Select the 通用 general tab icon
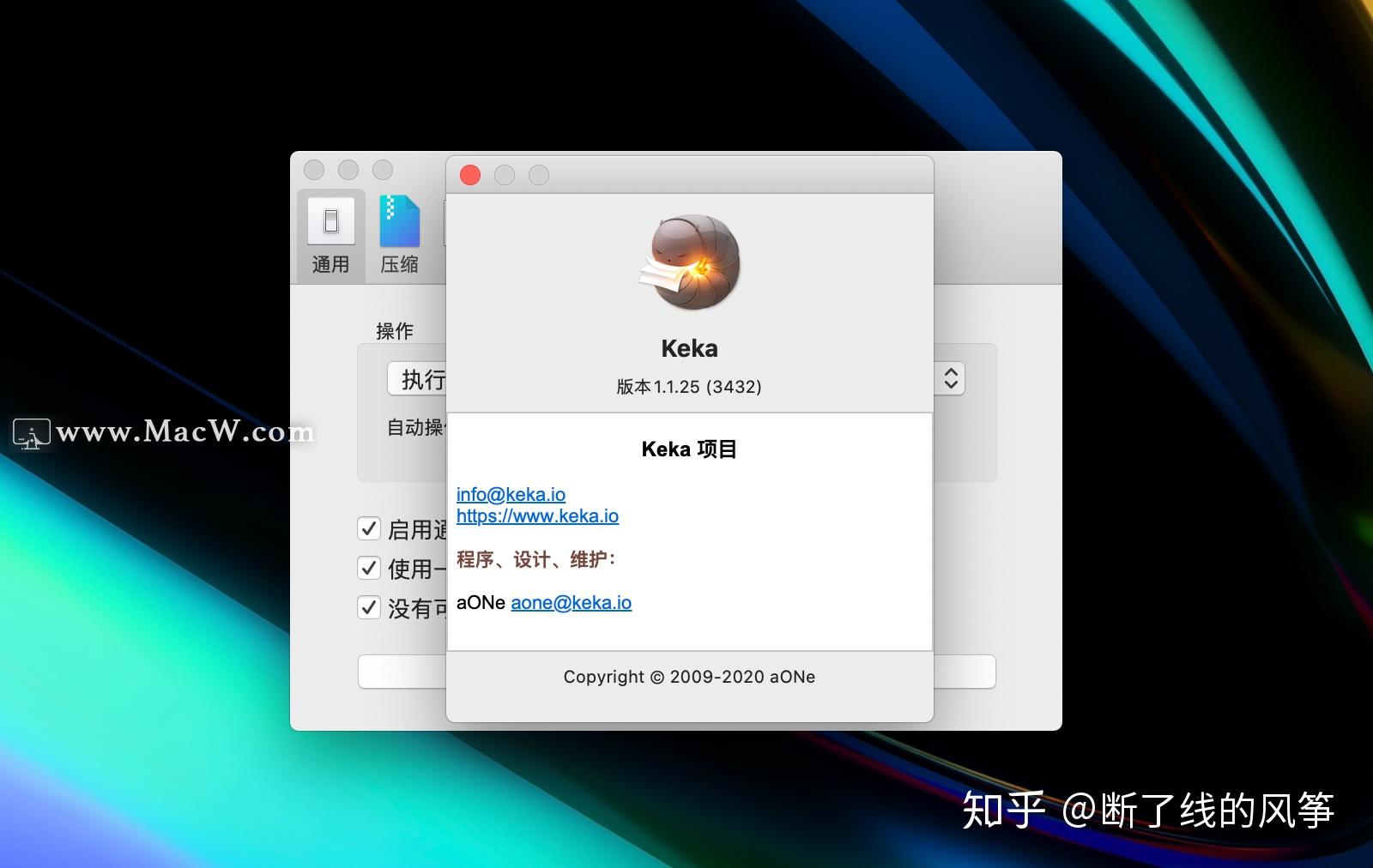The image size is (1373, 868). [330, 235]
